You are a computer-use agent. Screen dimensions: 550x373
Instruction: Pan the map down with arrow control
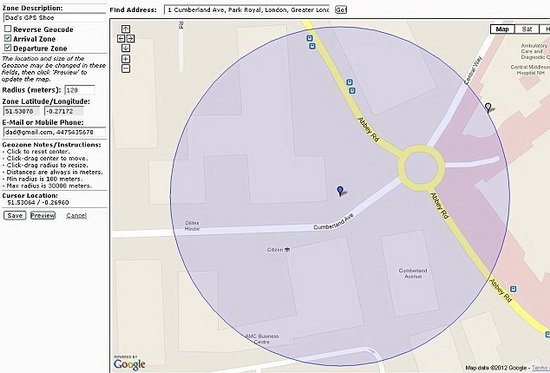(x=126, y=48)
